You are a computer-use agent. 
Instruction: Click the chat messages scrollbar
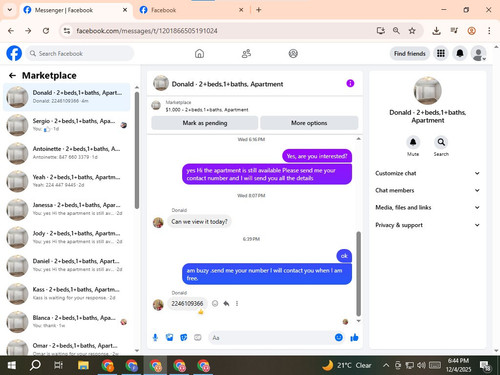359,273
